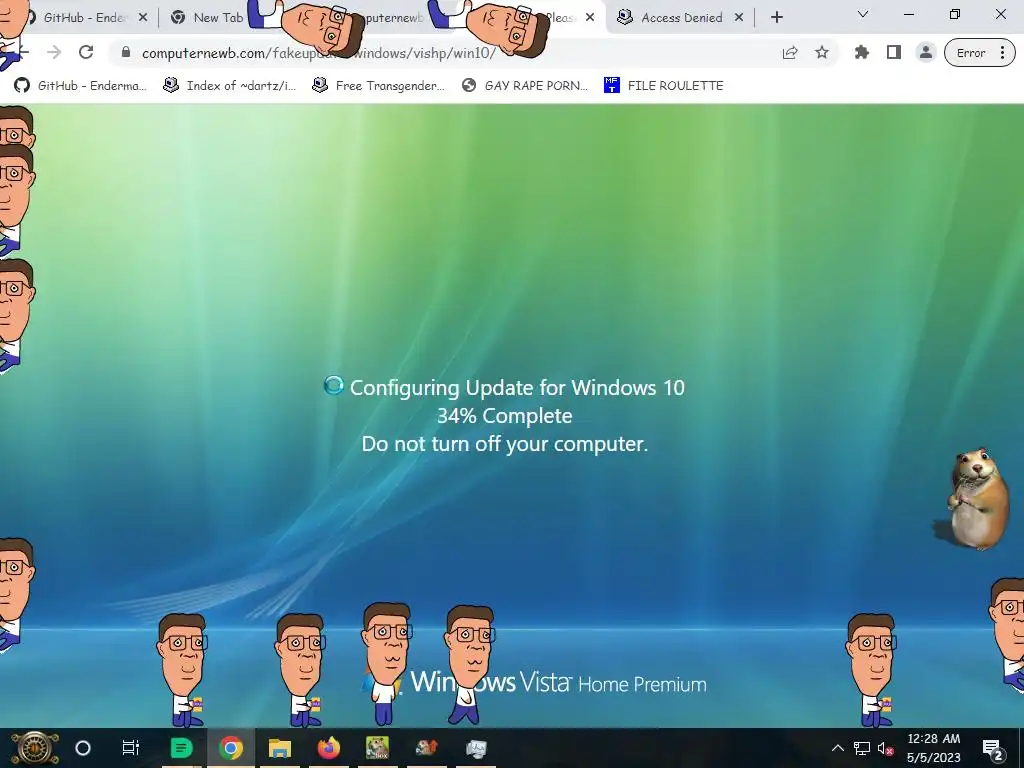
Task: Open the squirrel-with-arrow taskbar app
Action: point(426,748)
